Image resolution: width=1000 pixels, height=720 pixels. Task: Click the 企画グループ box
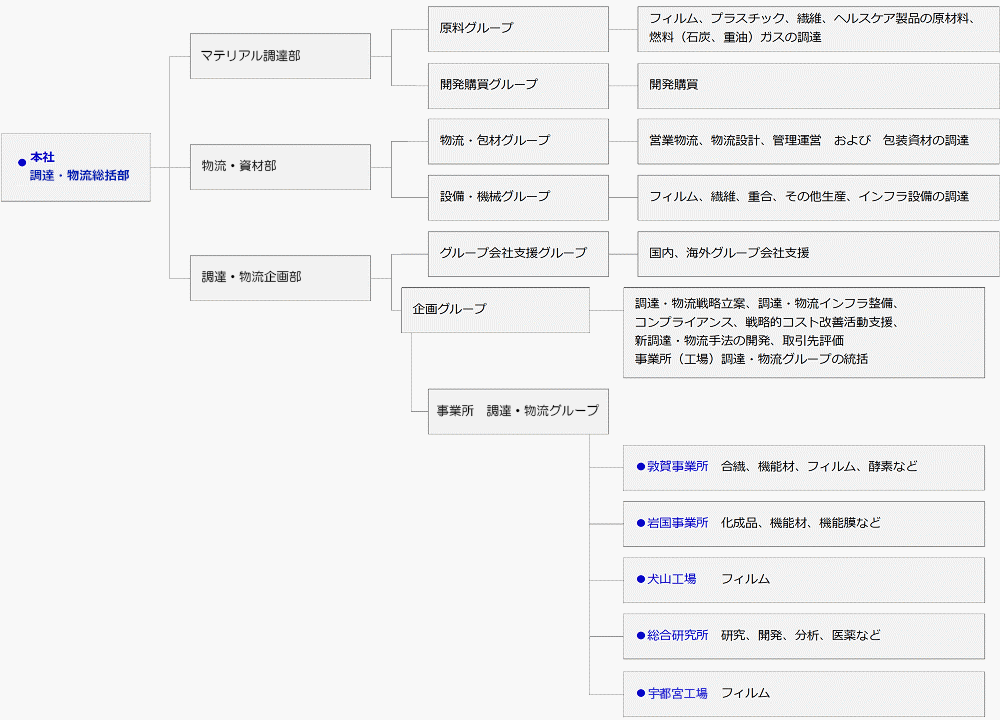coord(495,310)
